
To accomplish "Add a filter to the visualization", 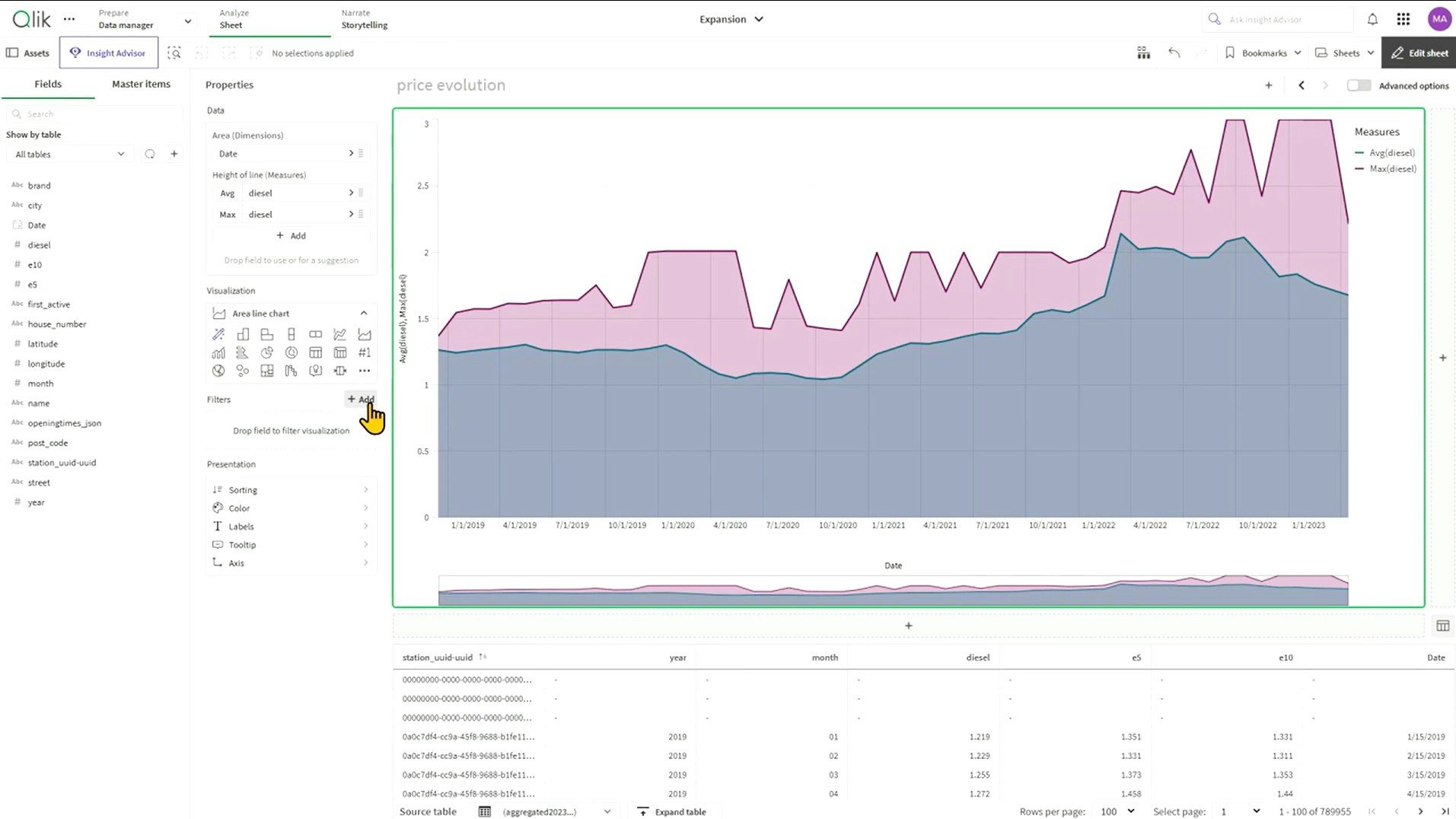I will click(361, 399).
